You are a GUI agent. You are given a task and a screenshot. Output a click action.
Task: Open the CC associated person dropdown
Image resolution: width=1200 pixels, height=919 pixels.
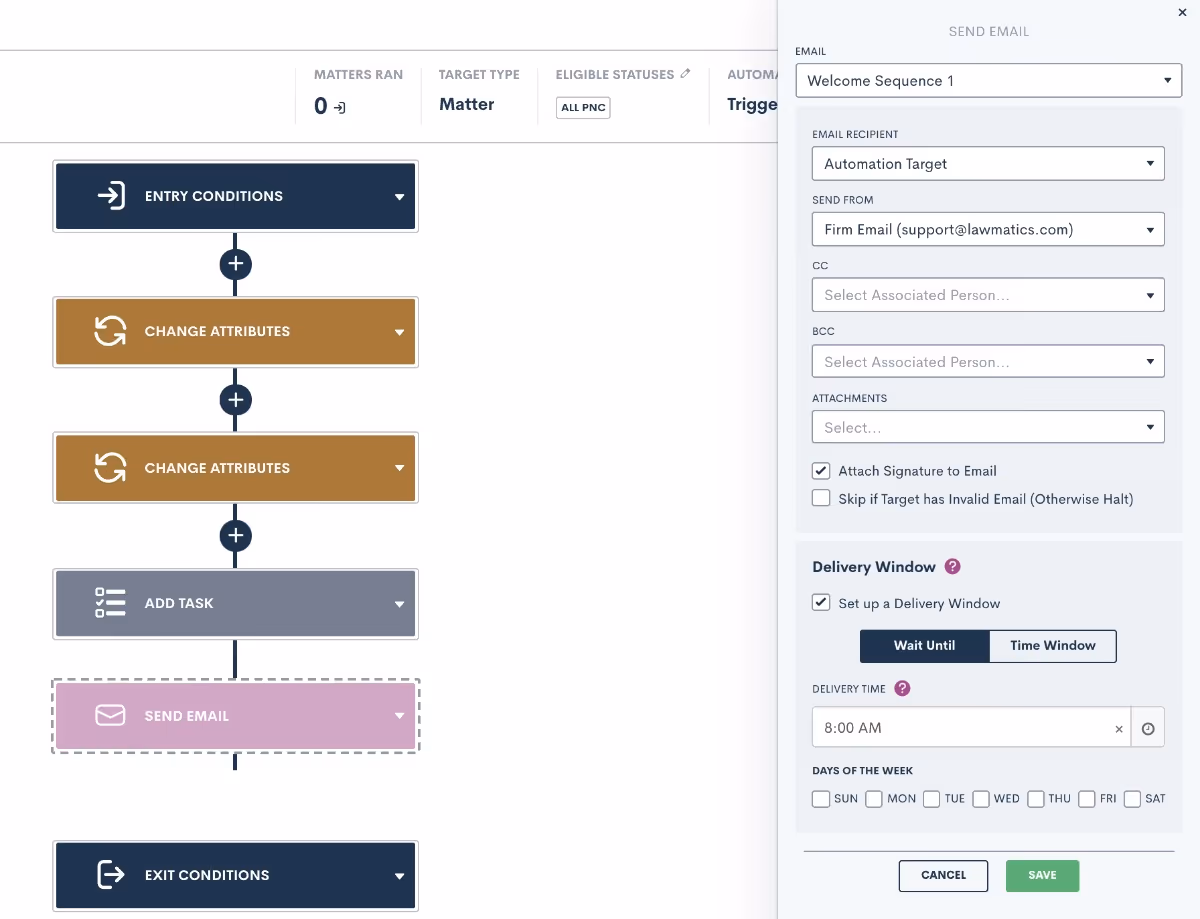point(988,295)
